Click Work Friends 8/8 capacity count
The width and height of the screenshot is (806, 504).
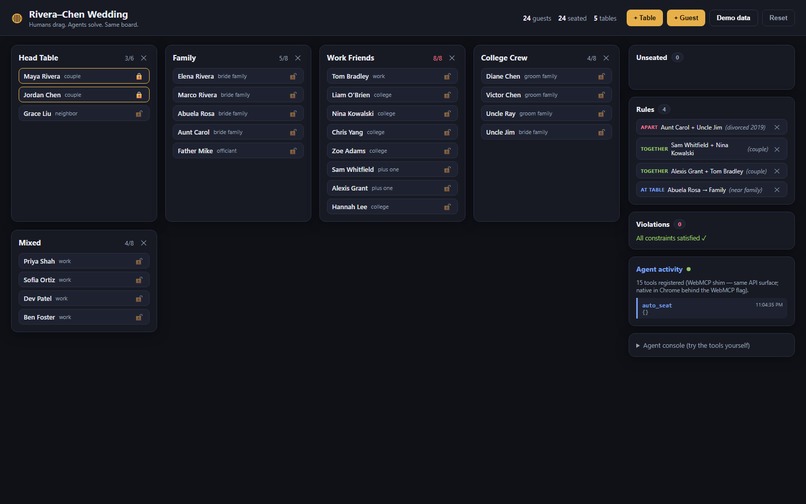point(437,58)
